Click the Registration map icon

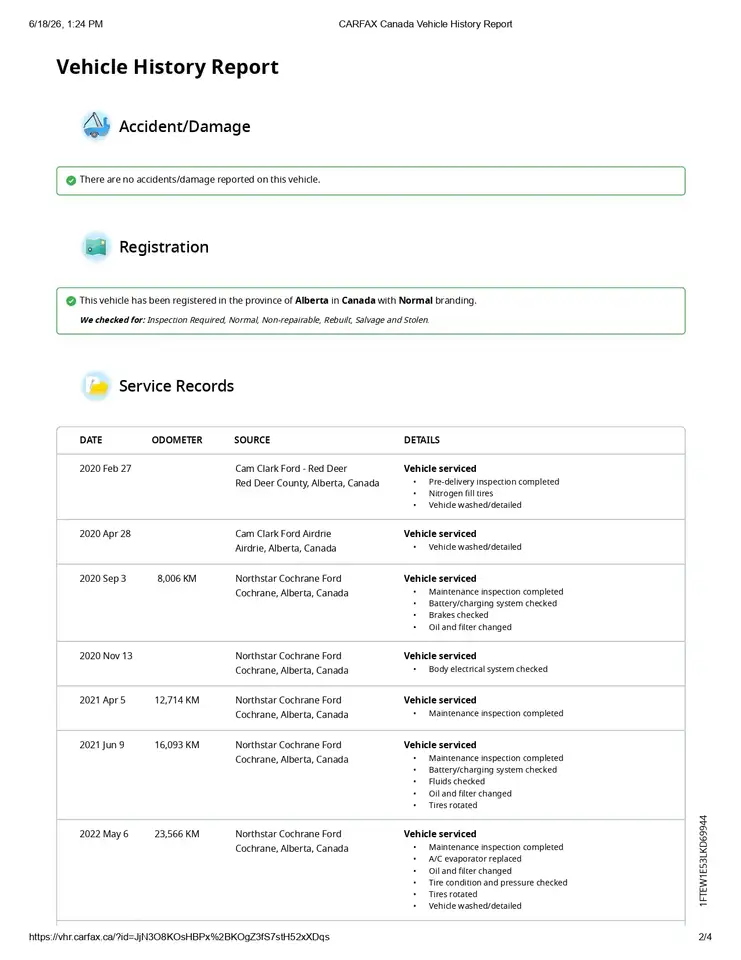tap(96, 247)
